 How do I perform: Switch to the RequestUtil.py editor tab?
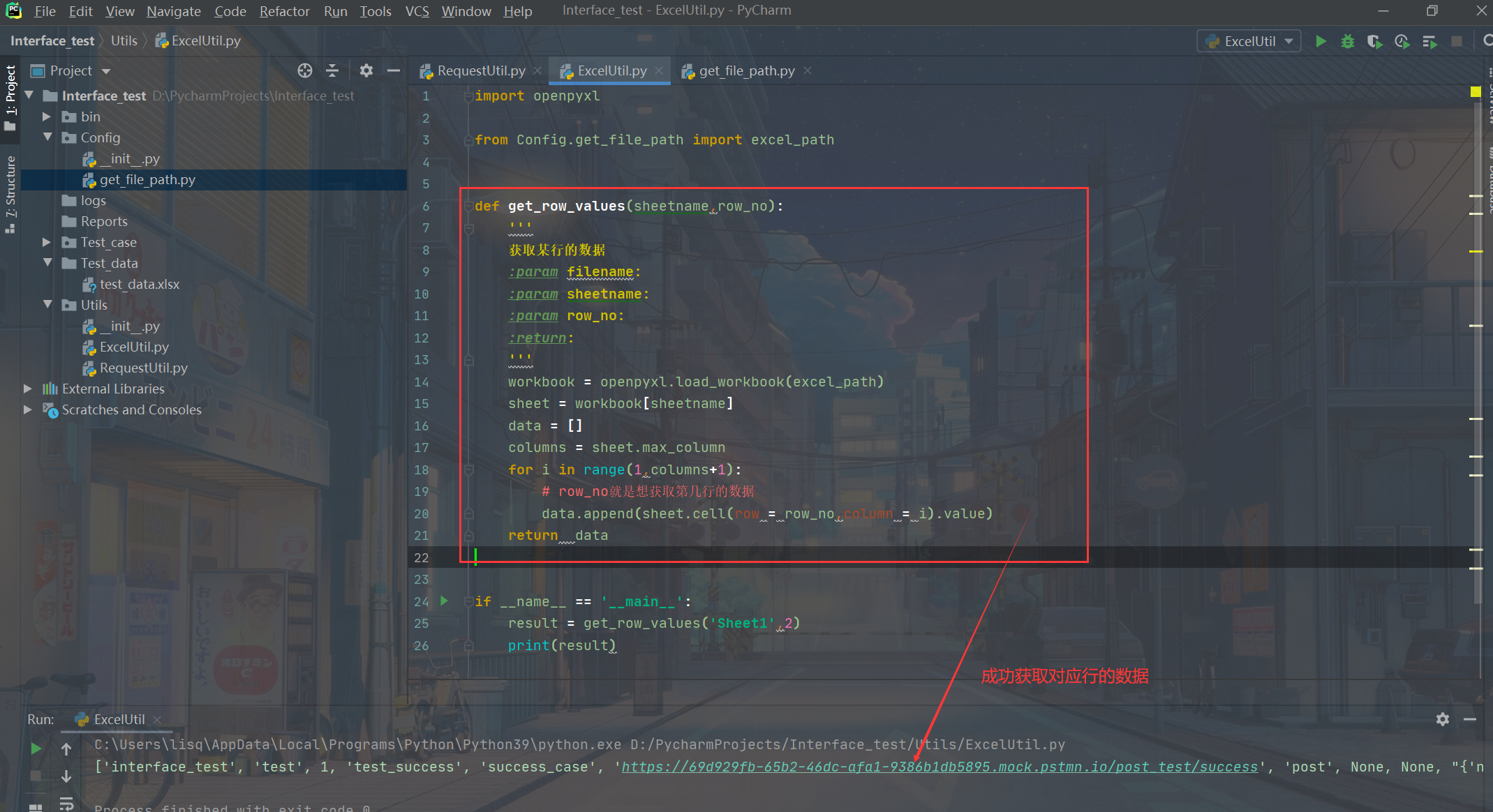click(x=480, y=70)
